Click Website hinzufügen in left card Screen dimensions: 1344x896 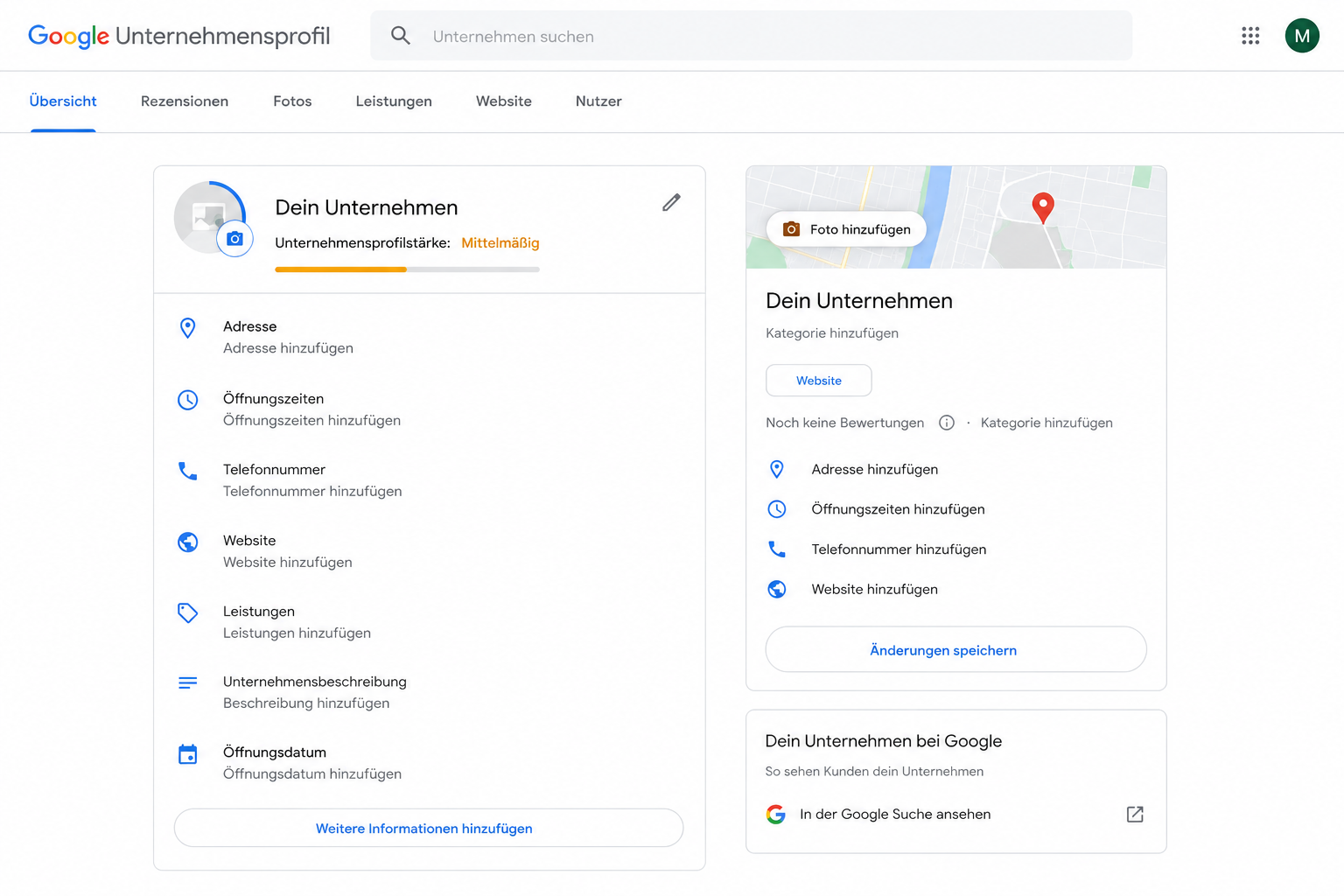tap(287, 563)
